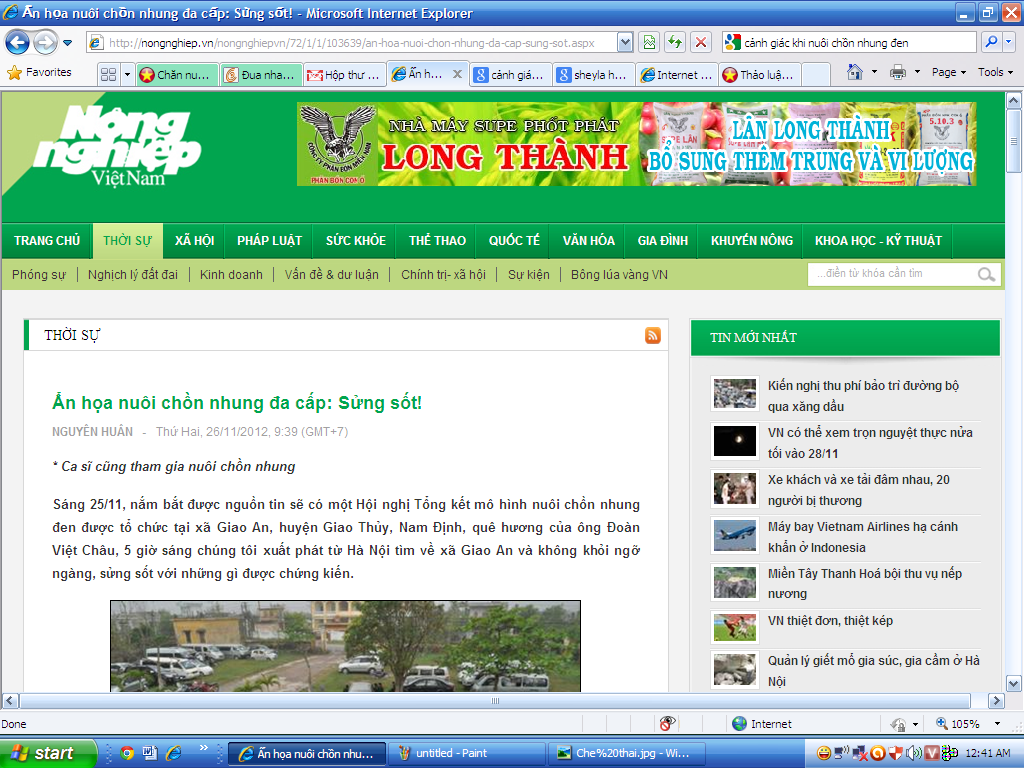The height and width of the screenshot is (768, 1024).
Task: Open the SỨC KHỎE navigation menu item
Action: tap(355, 241)
